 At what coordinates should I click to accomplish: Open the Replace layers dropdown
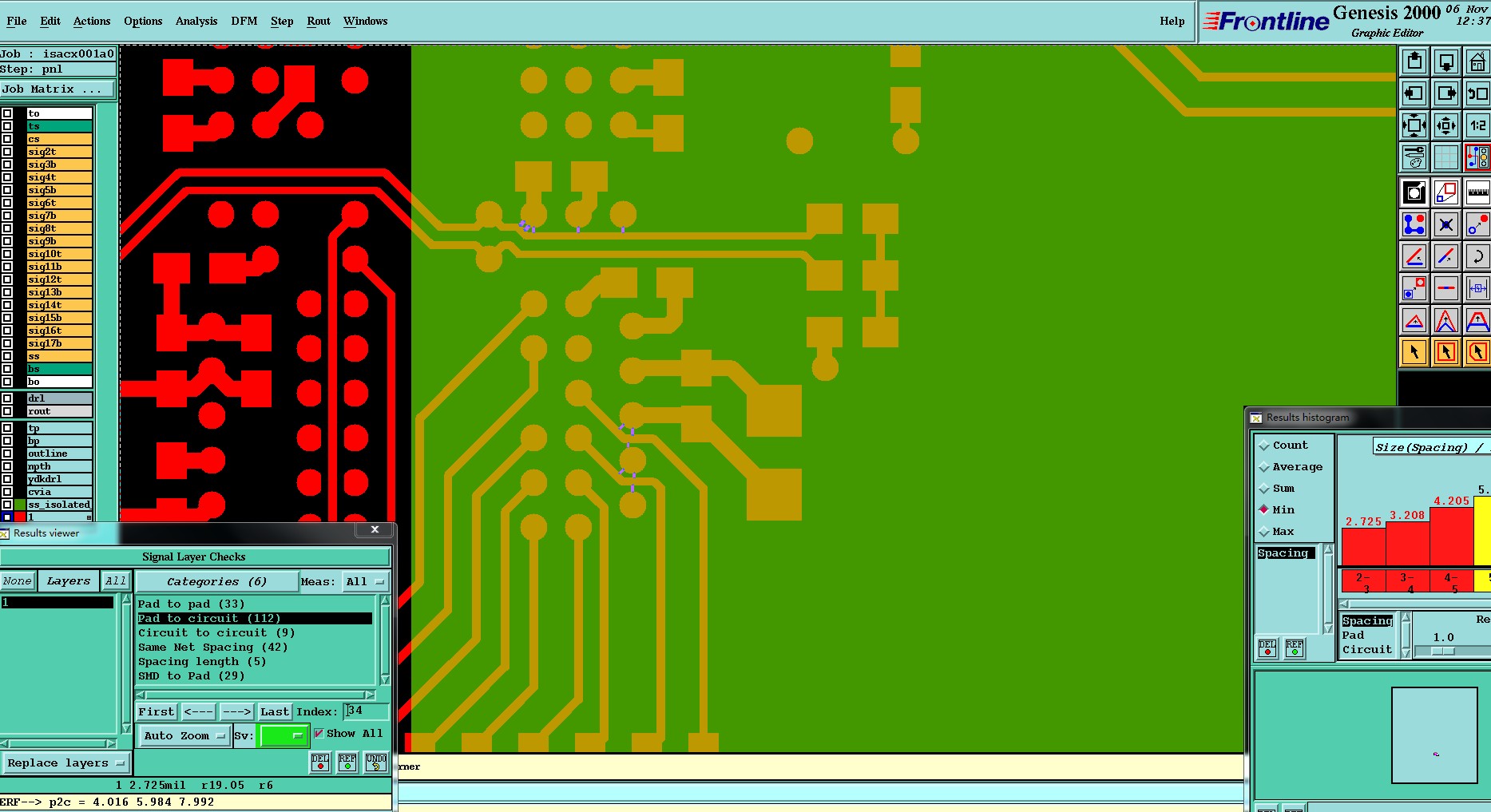click(x=65, y=763)
